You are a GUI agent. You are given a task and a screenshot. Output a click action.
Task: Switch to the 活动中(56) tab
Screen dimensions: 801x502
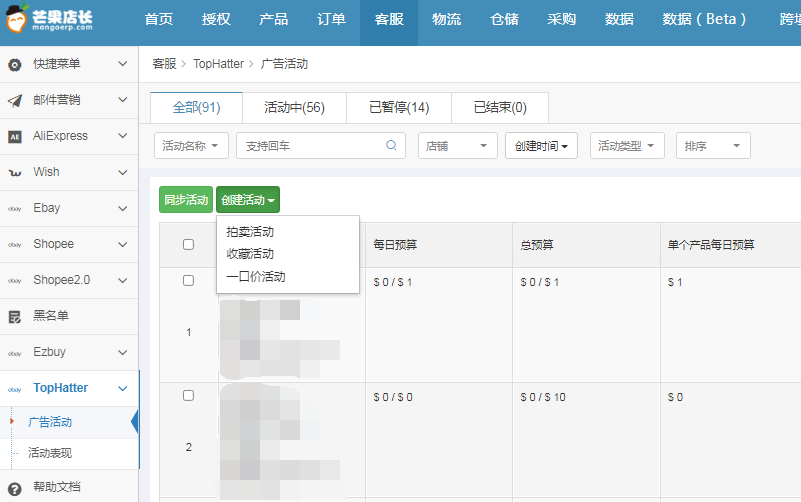tap(295, 108)
